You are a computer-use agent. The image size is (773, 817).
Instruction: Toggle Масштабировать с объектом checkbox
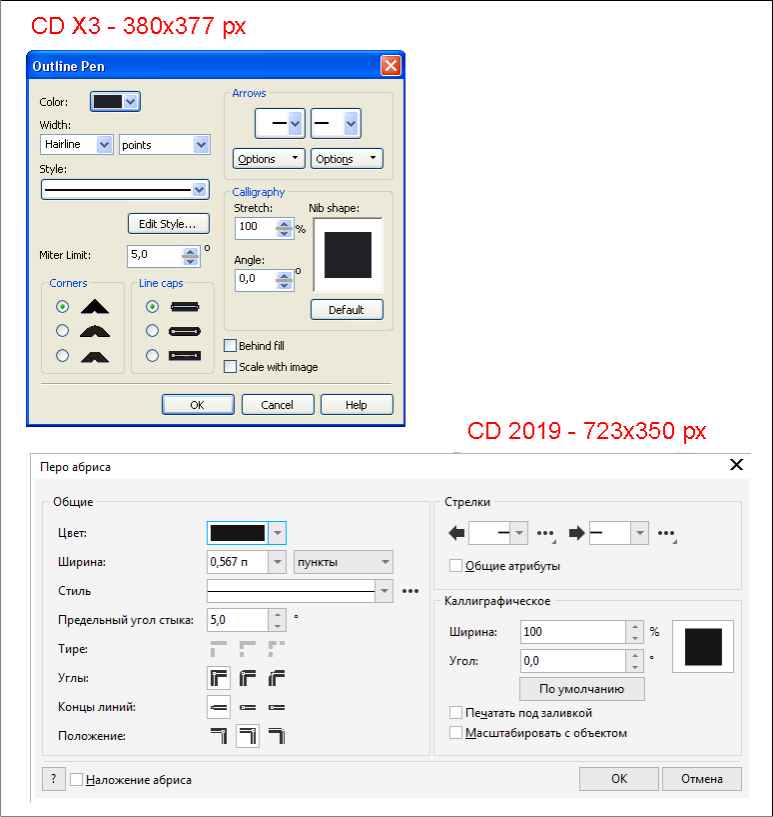(x=456, y=733)
